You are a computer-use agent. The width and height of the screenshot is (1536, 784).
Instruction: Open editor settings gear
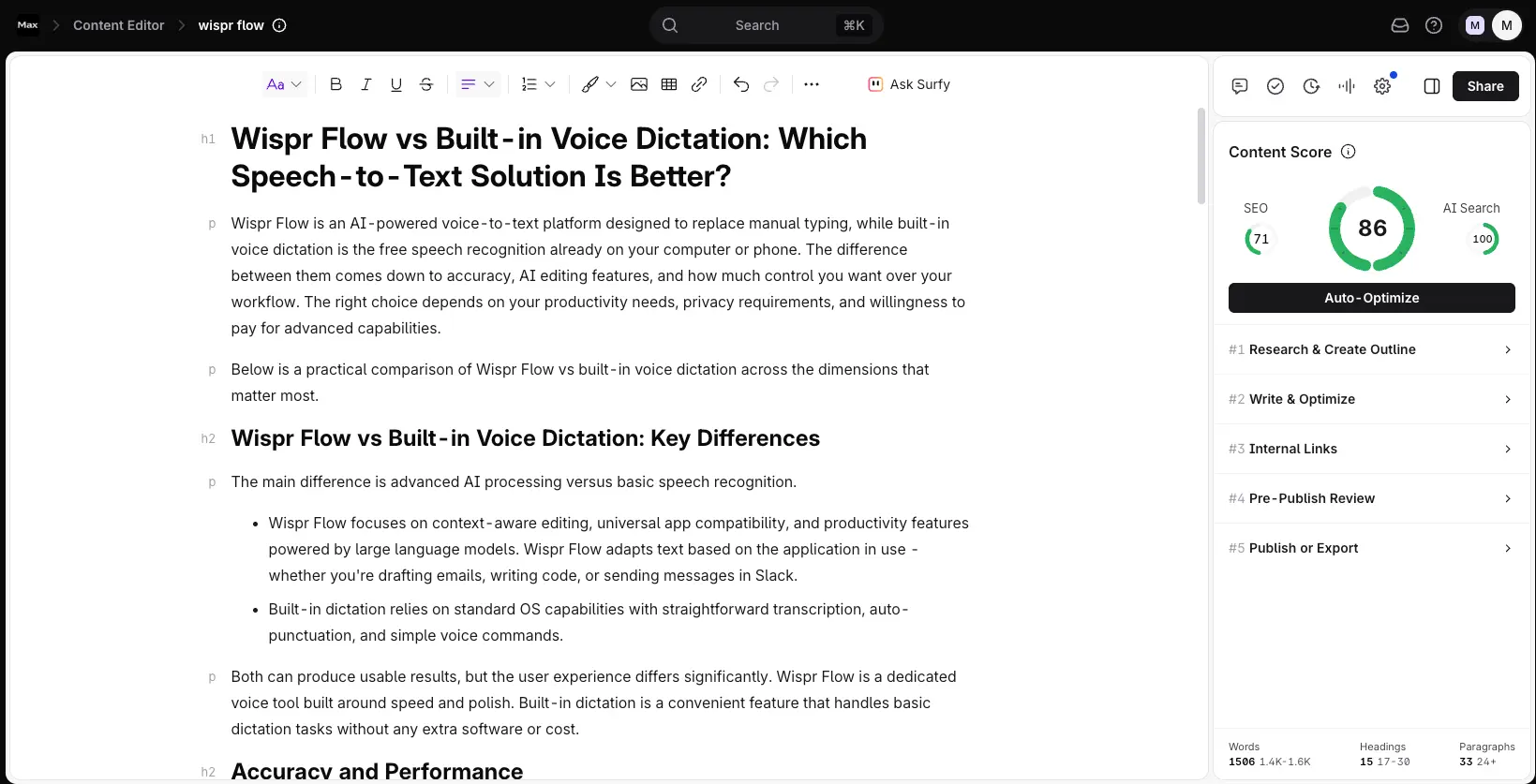[1382, 86]
